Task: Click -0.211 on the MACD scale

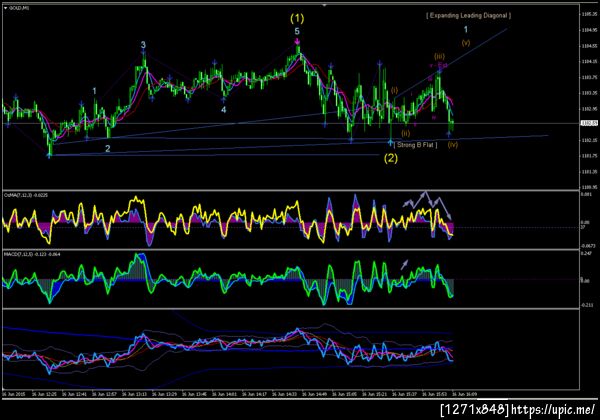Action: (587, 305)
